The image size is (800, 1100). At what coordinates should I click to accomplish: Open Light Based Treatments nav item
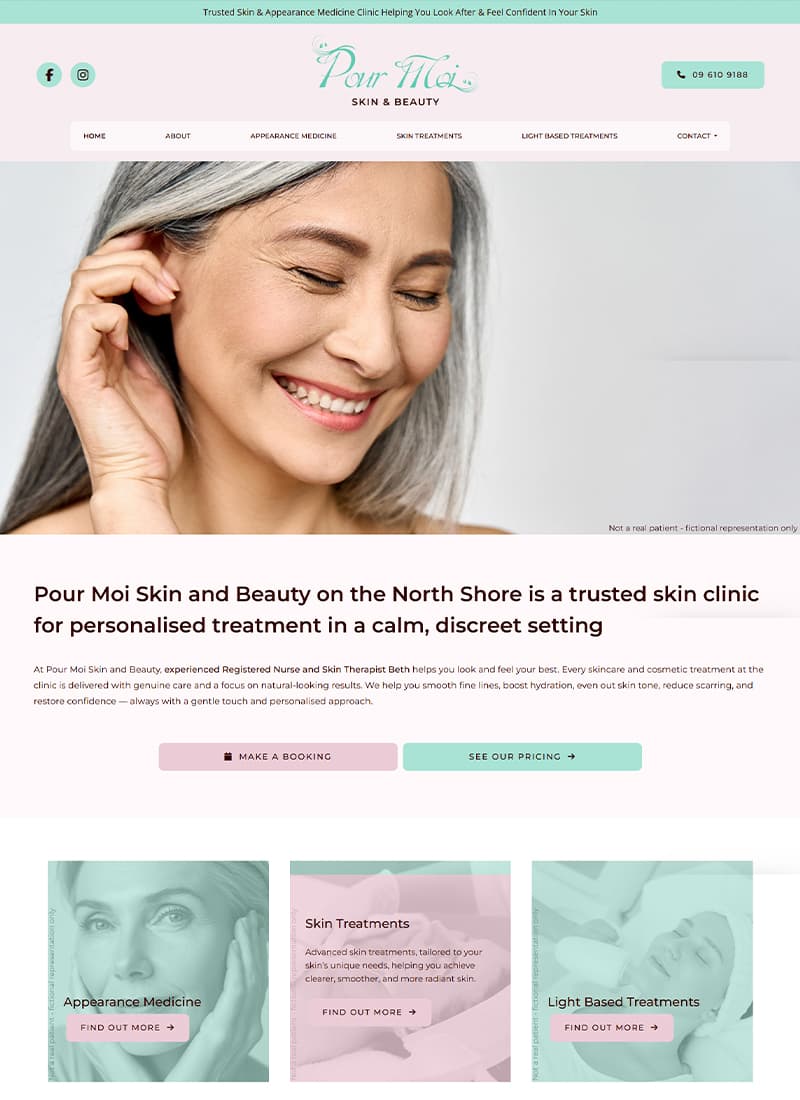[569, 136]
